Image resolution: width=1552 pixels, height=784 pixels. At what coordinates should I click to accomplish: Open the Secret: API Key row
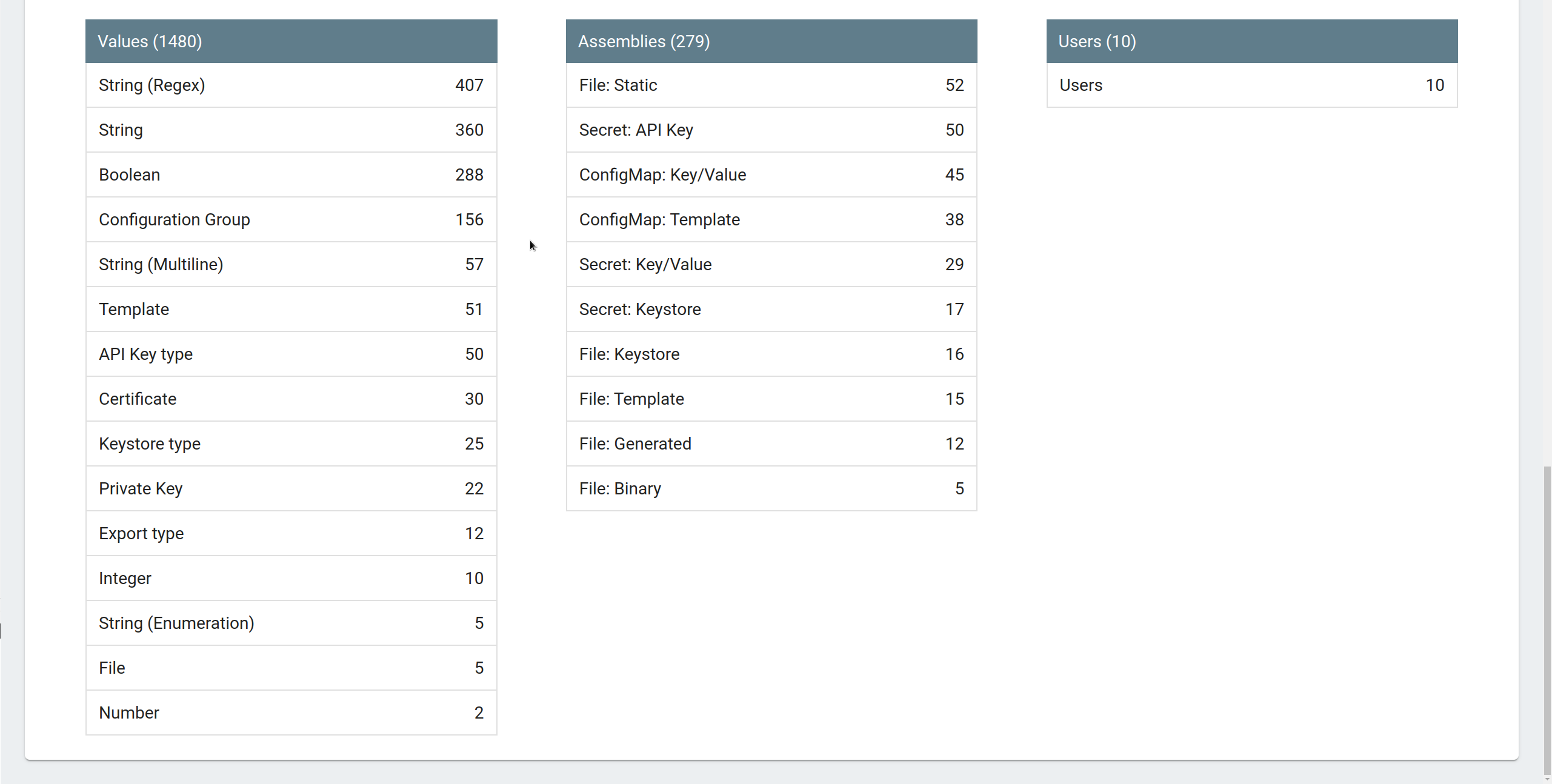click(x=771, y=130)
